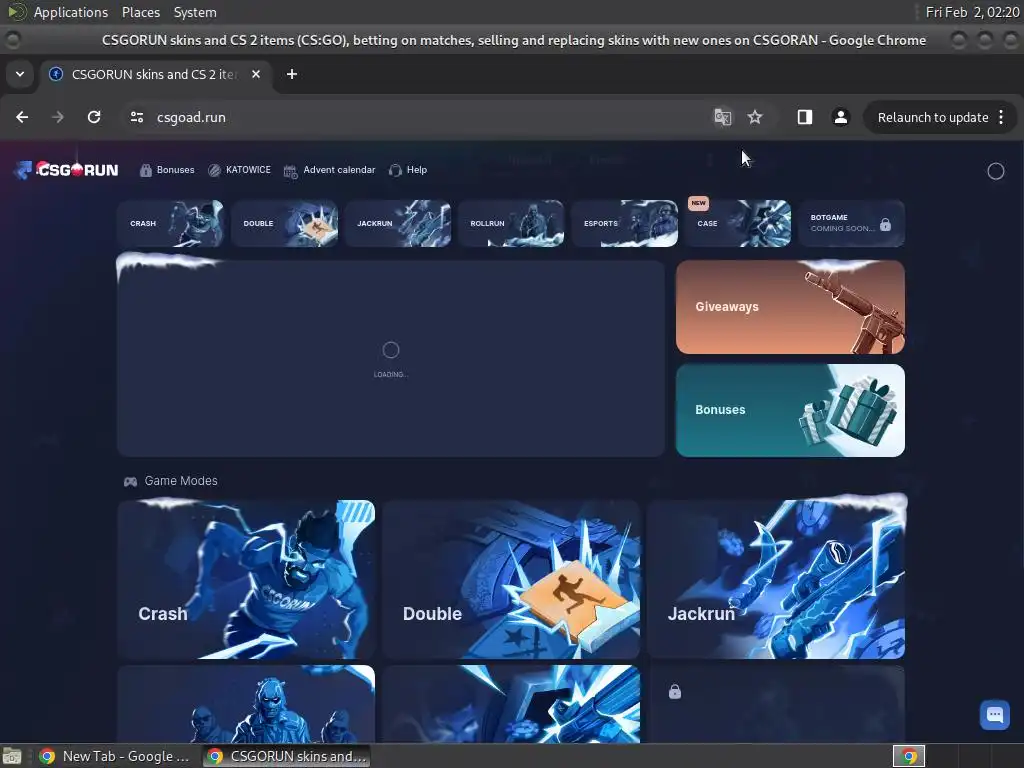View site information icon in address bar
The image size is (1024, 768).
[137, 117]
